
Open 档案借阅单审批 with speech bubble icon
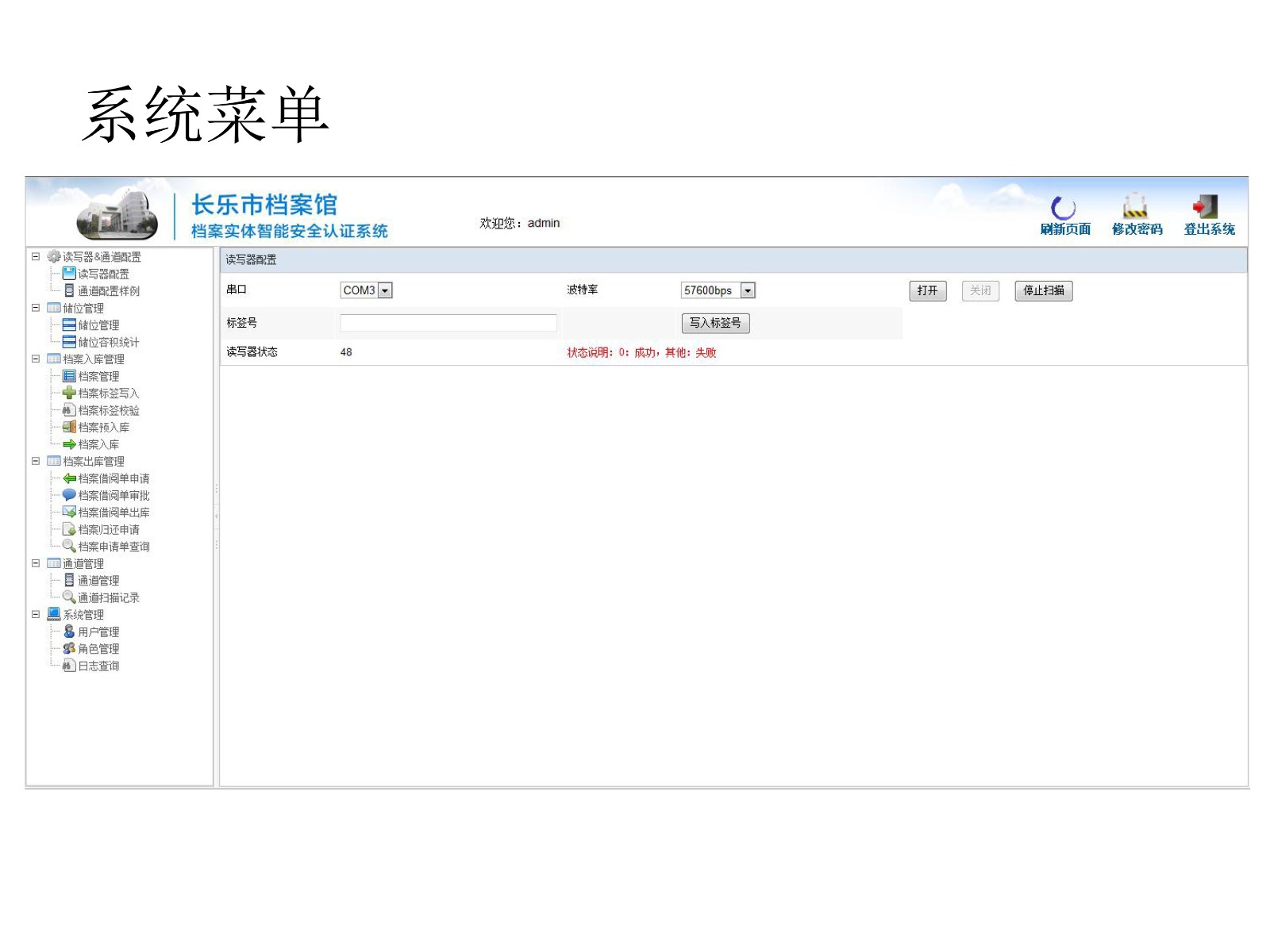pos(114,496)
